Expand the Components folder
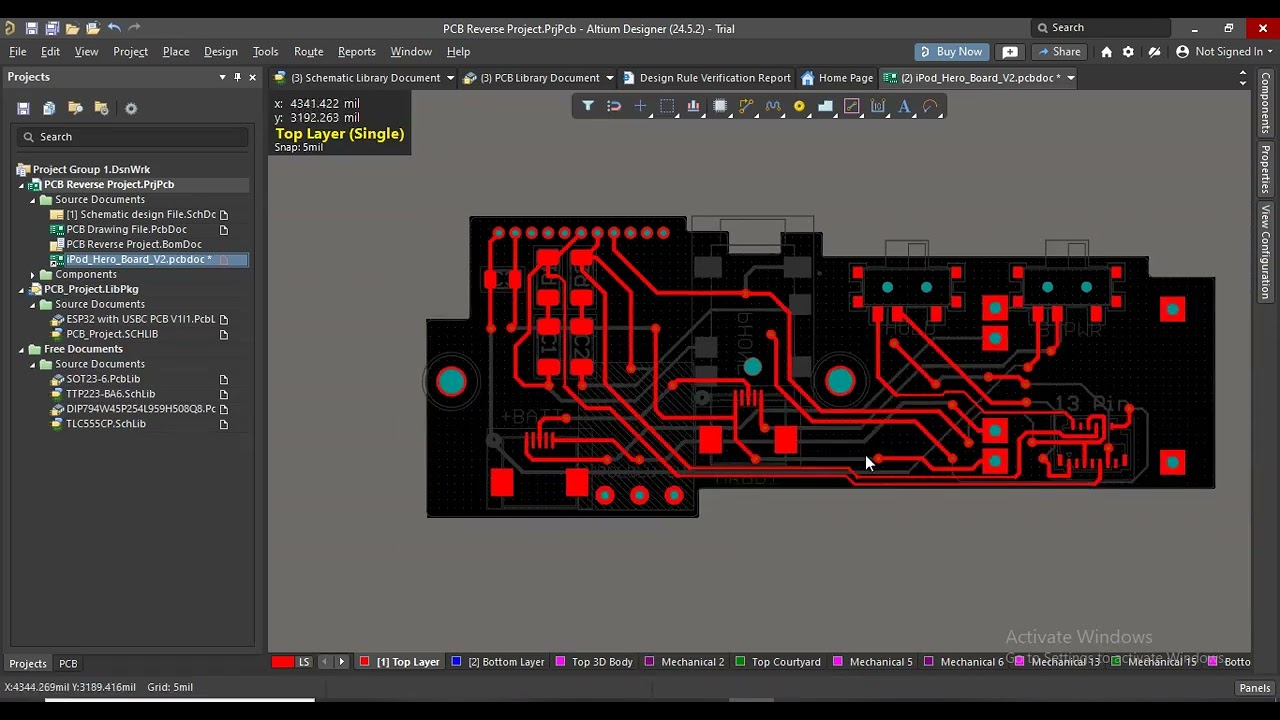The height and width of the screenshot is (720, 1280). pyautogui.click(x=33, y=275)
